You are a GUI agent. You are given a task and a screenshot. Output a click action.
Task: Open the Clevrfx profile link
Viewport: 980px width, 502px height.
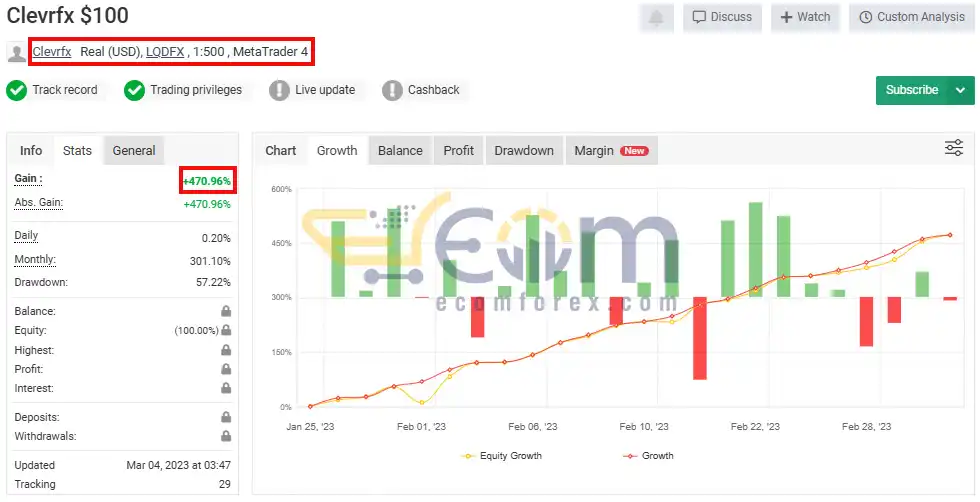click(x=52, y=52)
